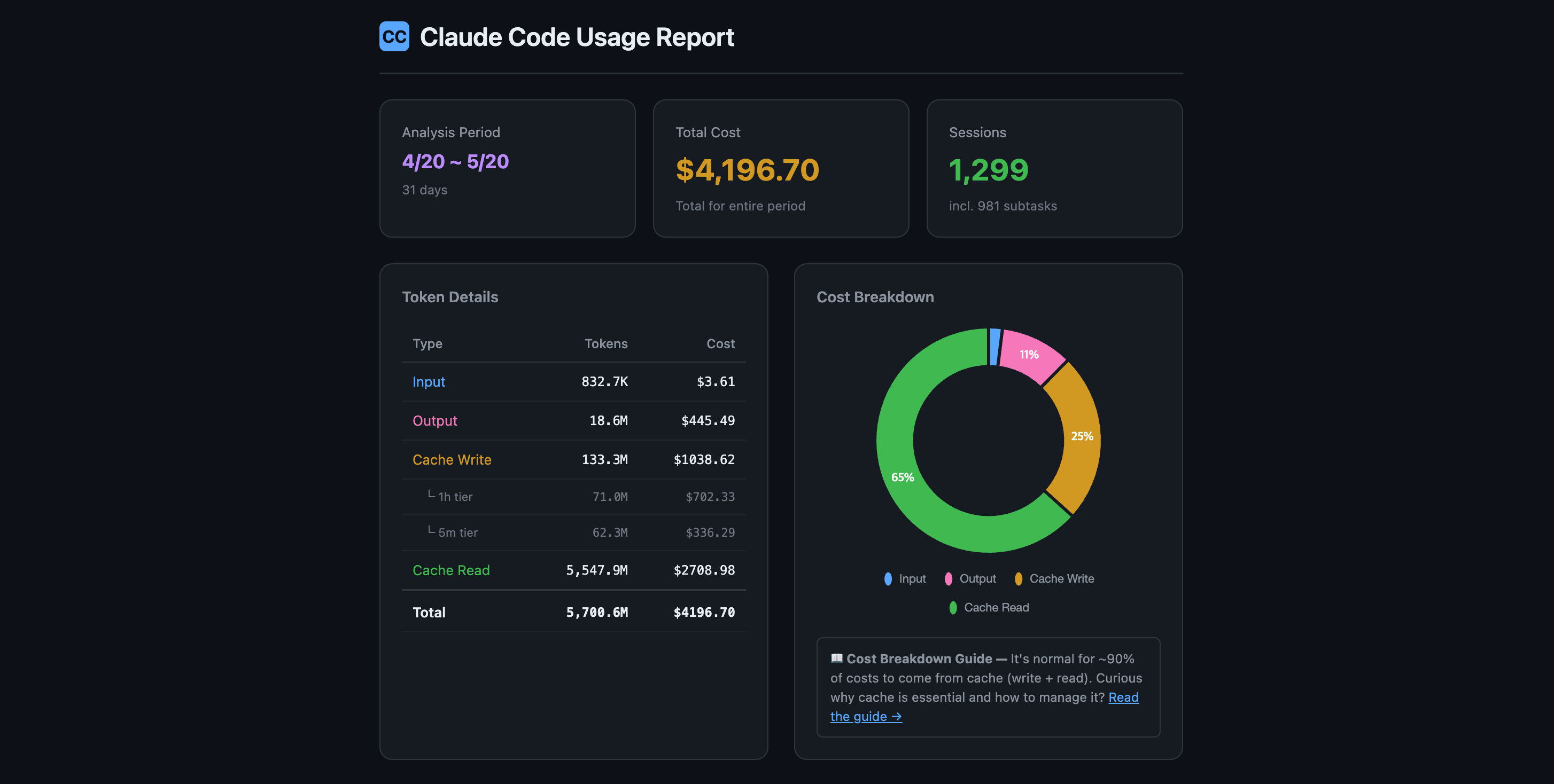The image size is (1554, 784).
Task: Click the $4196.70 total cell in table
Action: pos(704,613)
